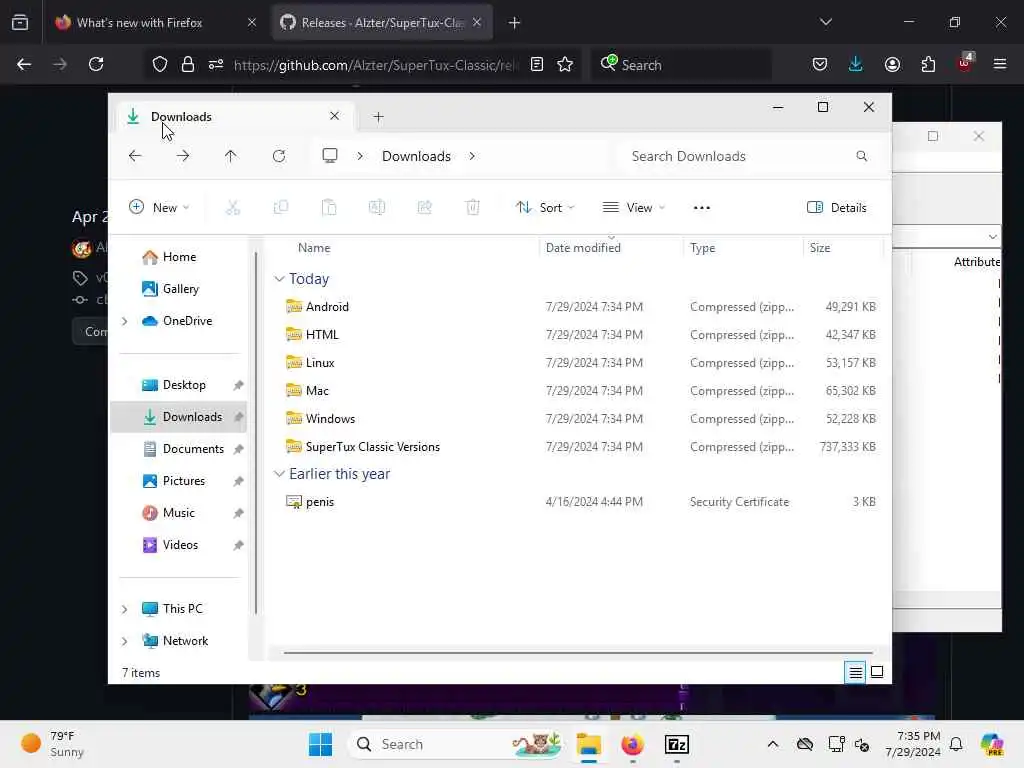
Task: Open the New item dropdown
Action: [159, 208]
